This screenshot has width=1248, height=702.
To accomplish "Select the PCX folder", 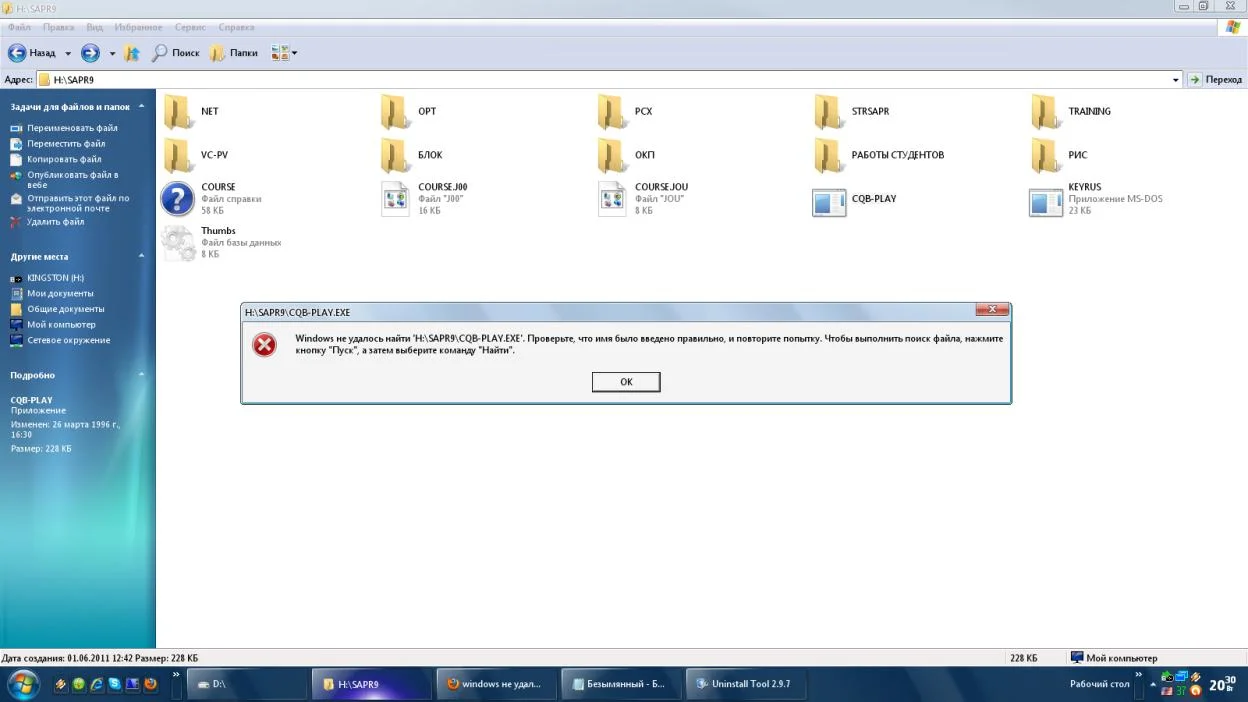I will (x=625, y=111).
